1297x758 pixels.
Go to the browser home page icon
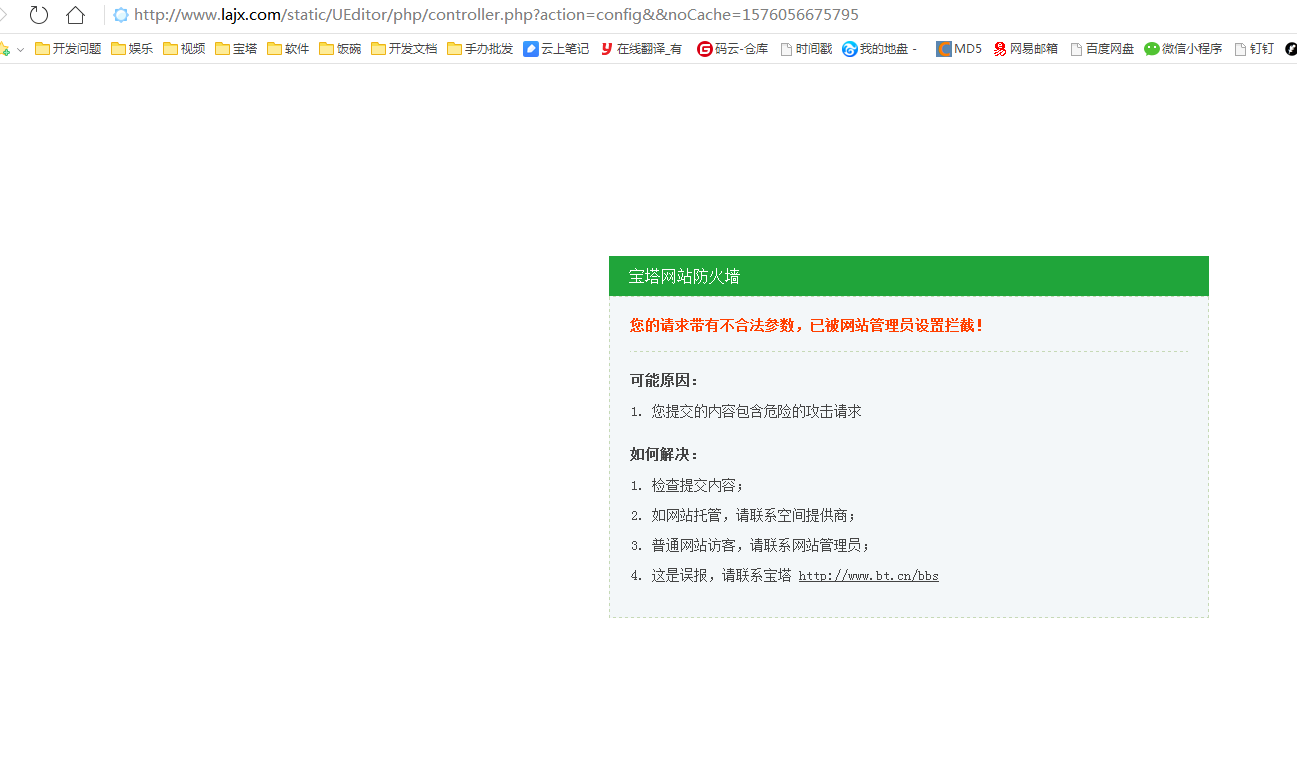point(75,15)
